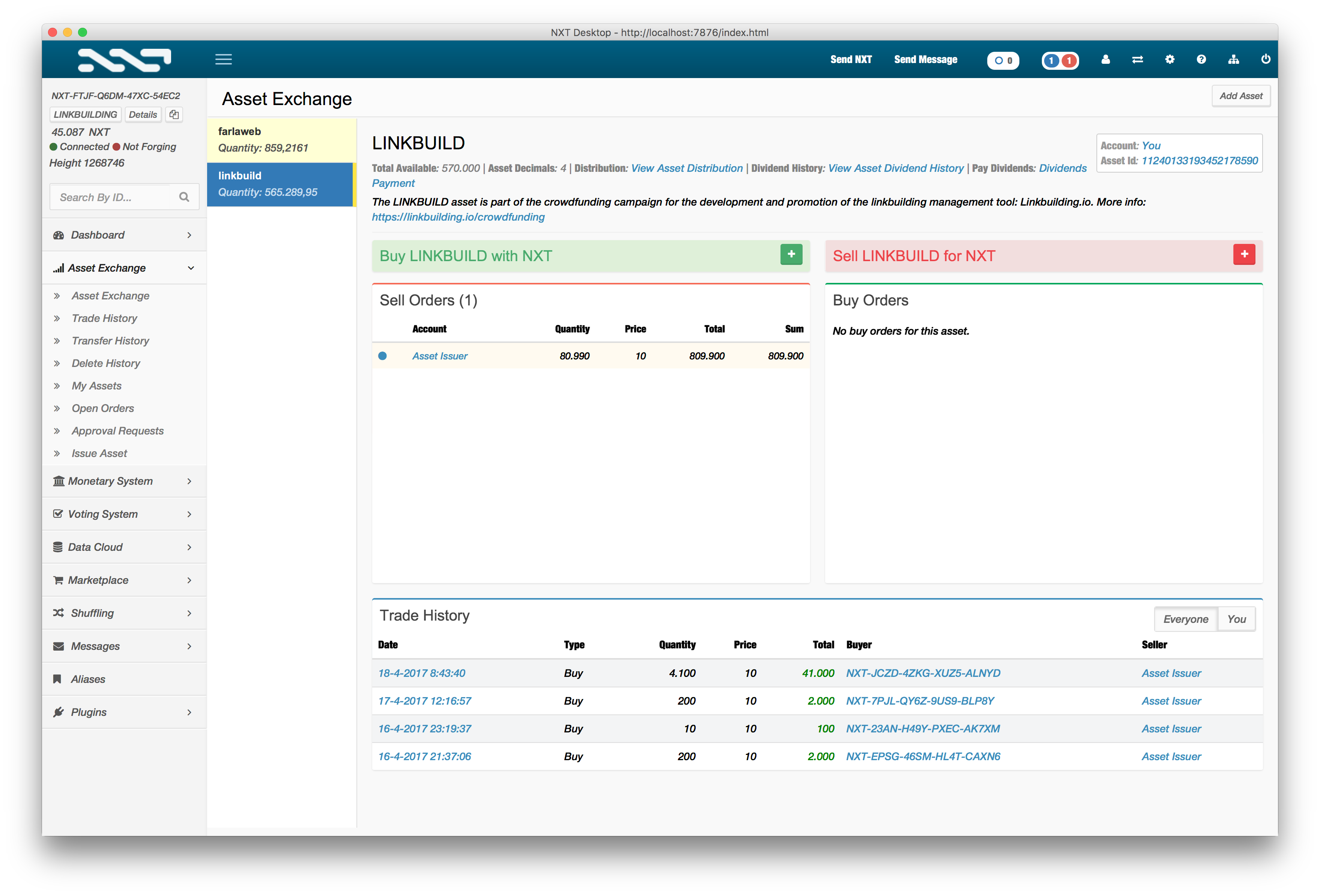Click the Shuffling crossed arrows icon
This screenshot has height=896, width=1320.
coord(59,613)
